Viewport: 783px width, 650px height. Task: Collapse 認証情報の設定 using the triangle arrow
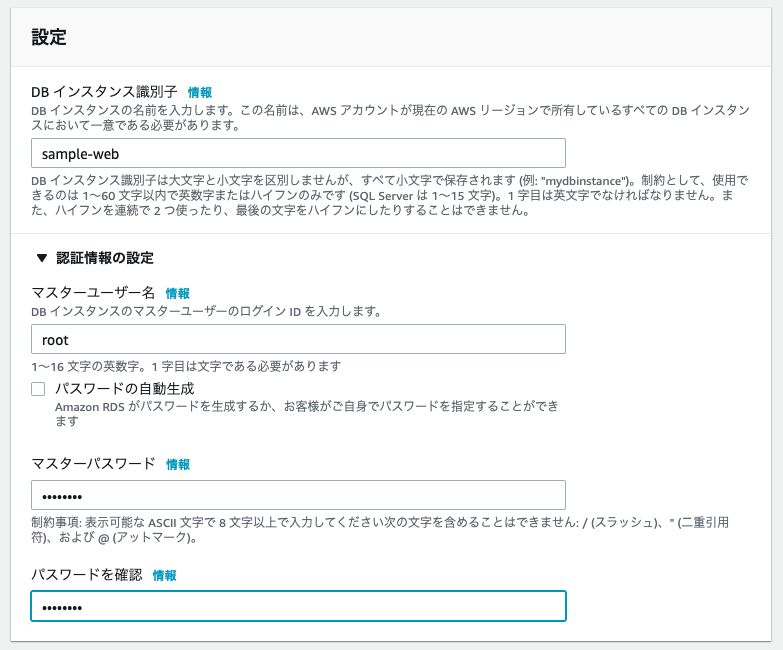click(x=41, y=258)
